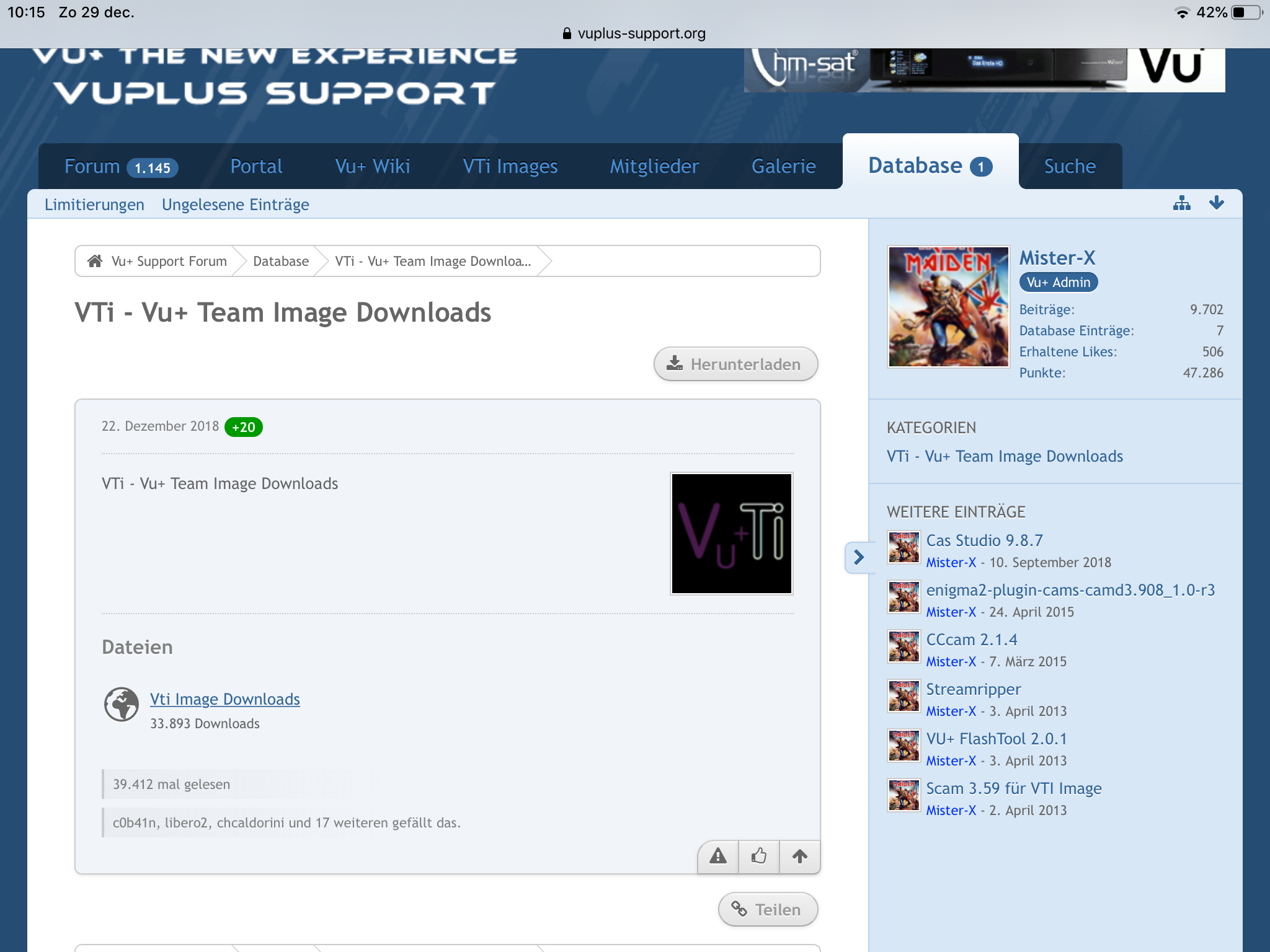
Task: Click the sitemap icon in the subnavigation bar
Action: click(1181, 203)
